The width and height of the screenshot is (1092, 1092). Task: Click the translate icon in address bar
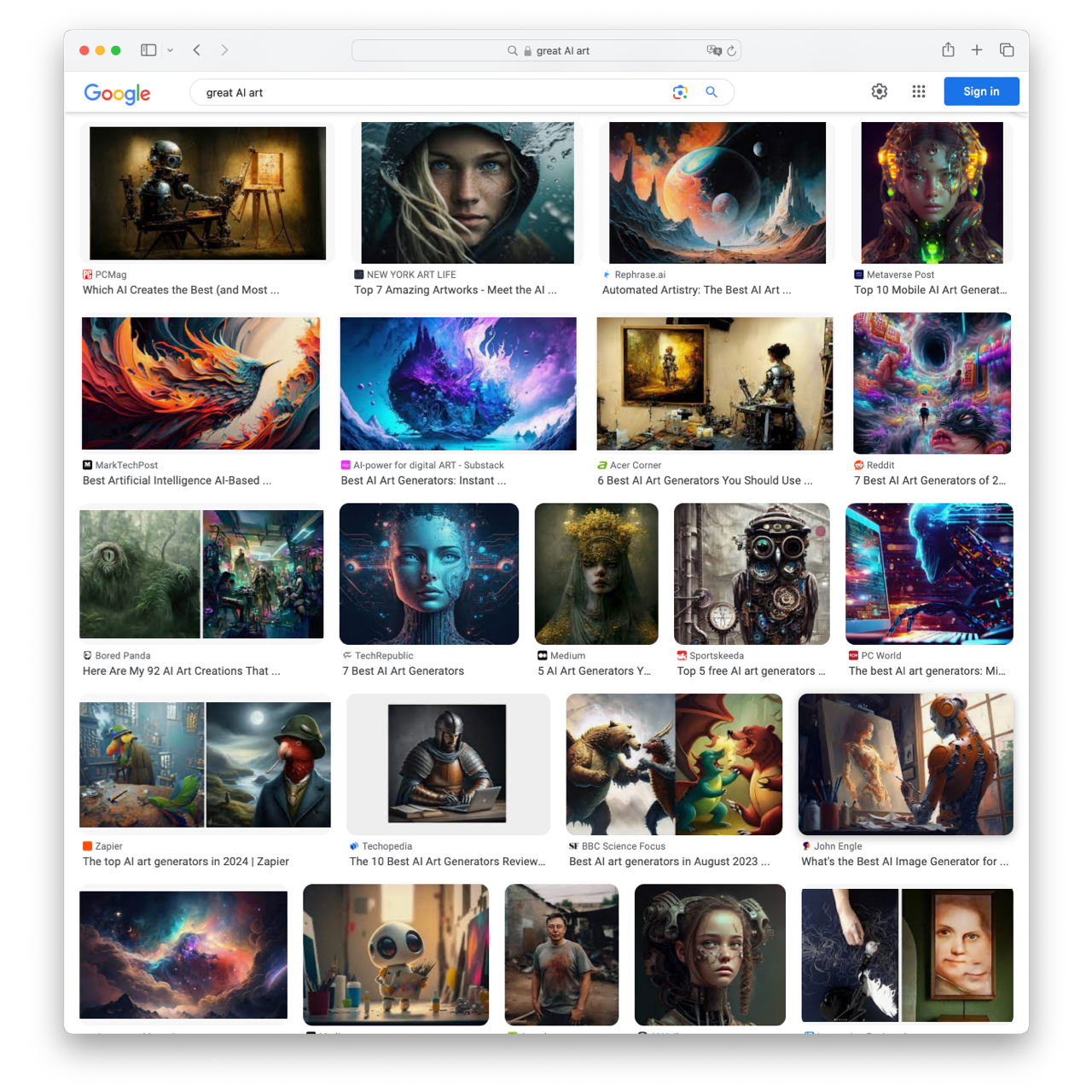coord(715,50)
